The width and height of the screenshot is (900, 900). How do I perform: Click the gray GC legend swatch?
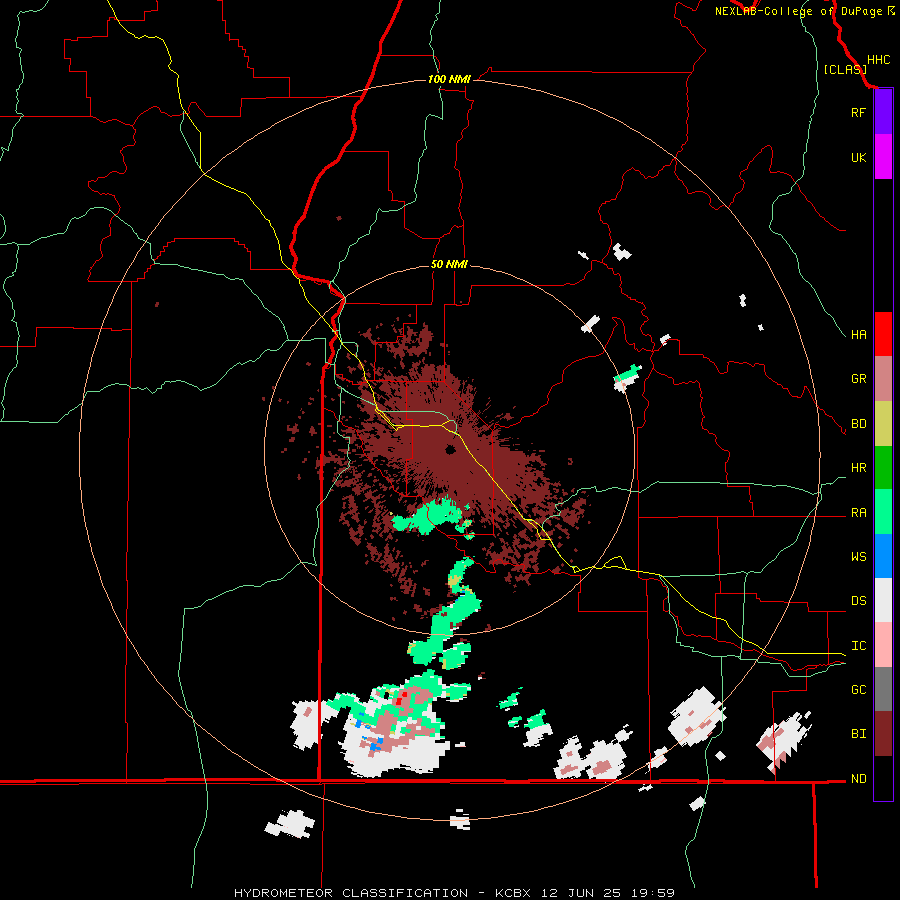(x=883, y=689)
